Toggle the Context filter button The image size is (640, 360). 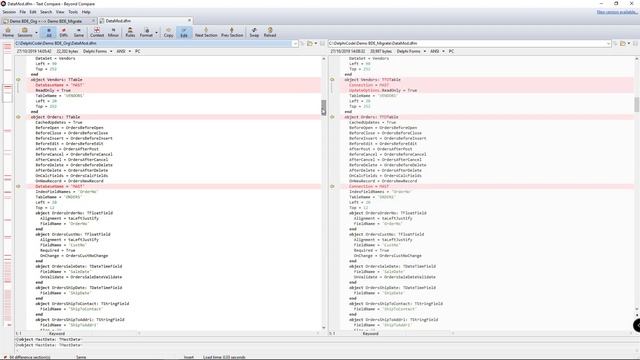click(x=97, y=32)
